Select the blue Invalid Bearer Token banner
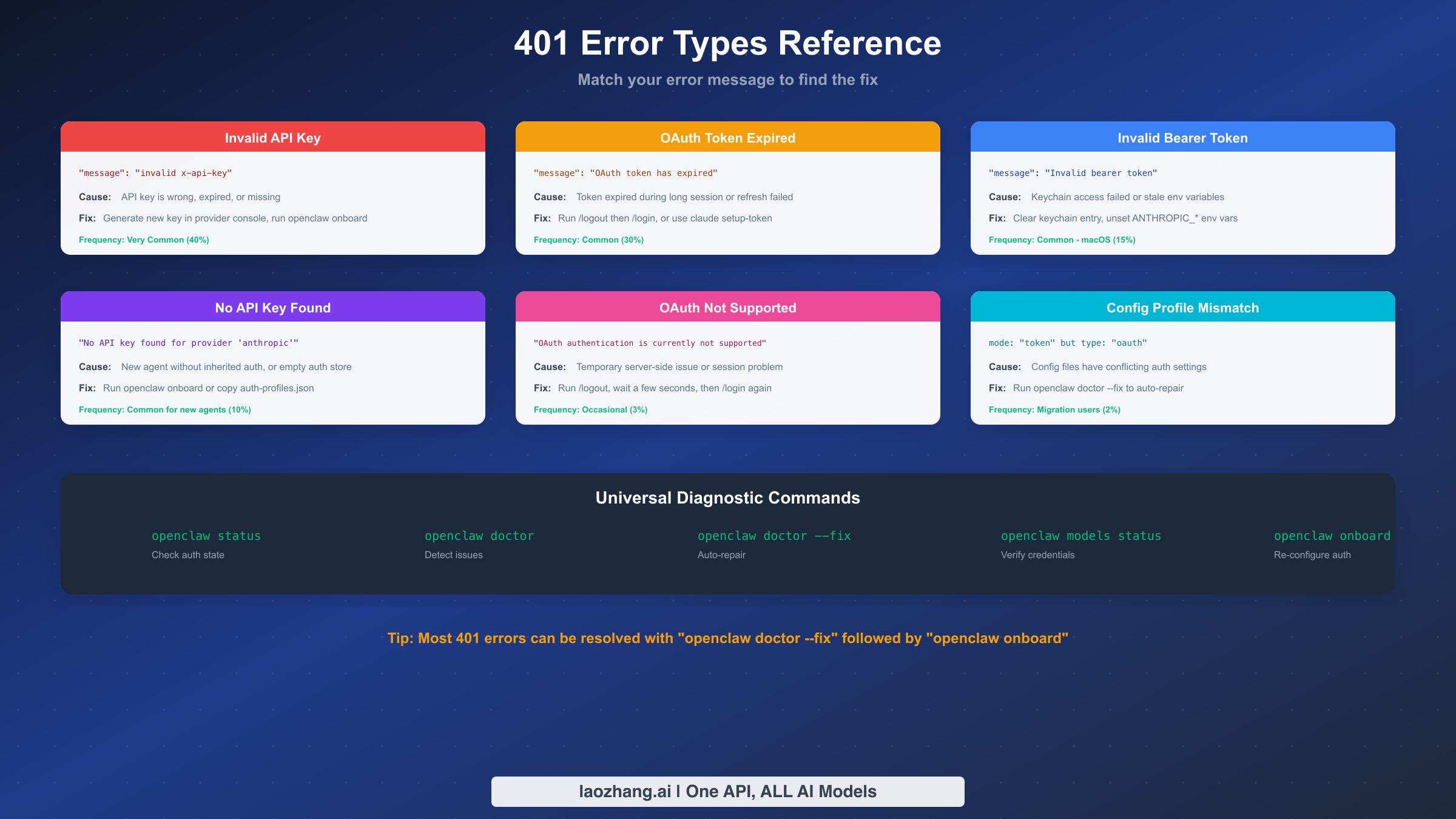Viewport: 1456px width, 819px height. click(x=1182, y=137)
